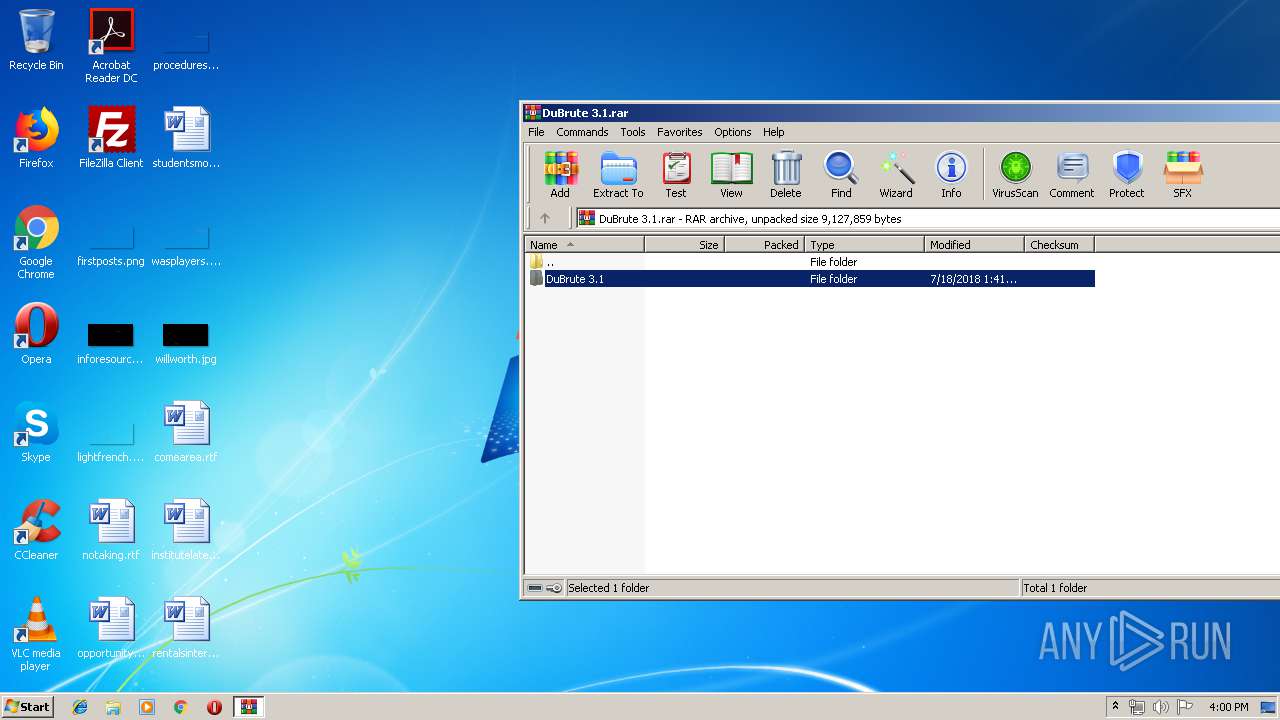Open the willworth.jpg image file
Screen dimensions: 1280x720
pos(186,343)
